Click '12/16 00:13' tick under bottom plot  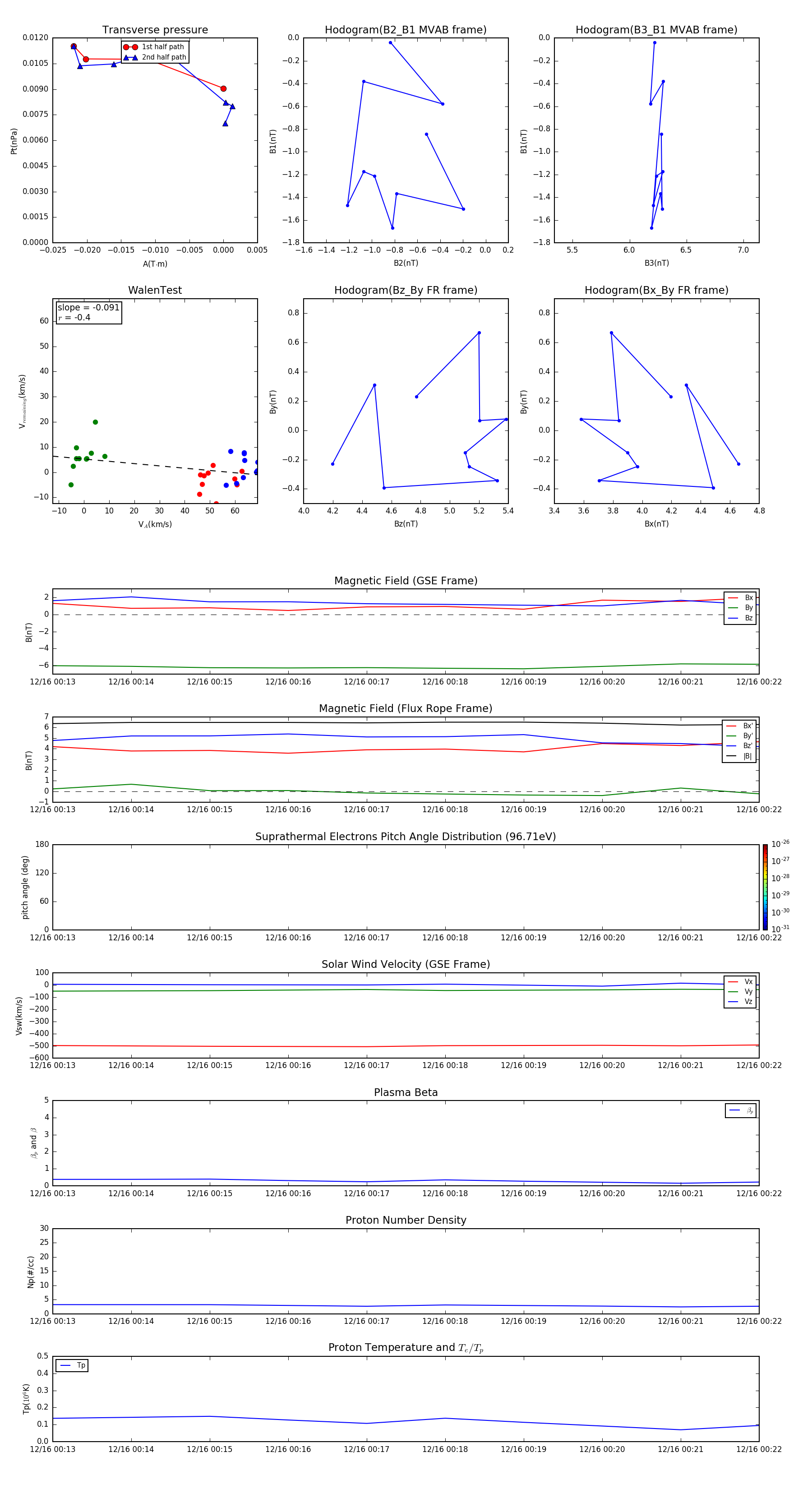pos(53,1449)
